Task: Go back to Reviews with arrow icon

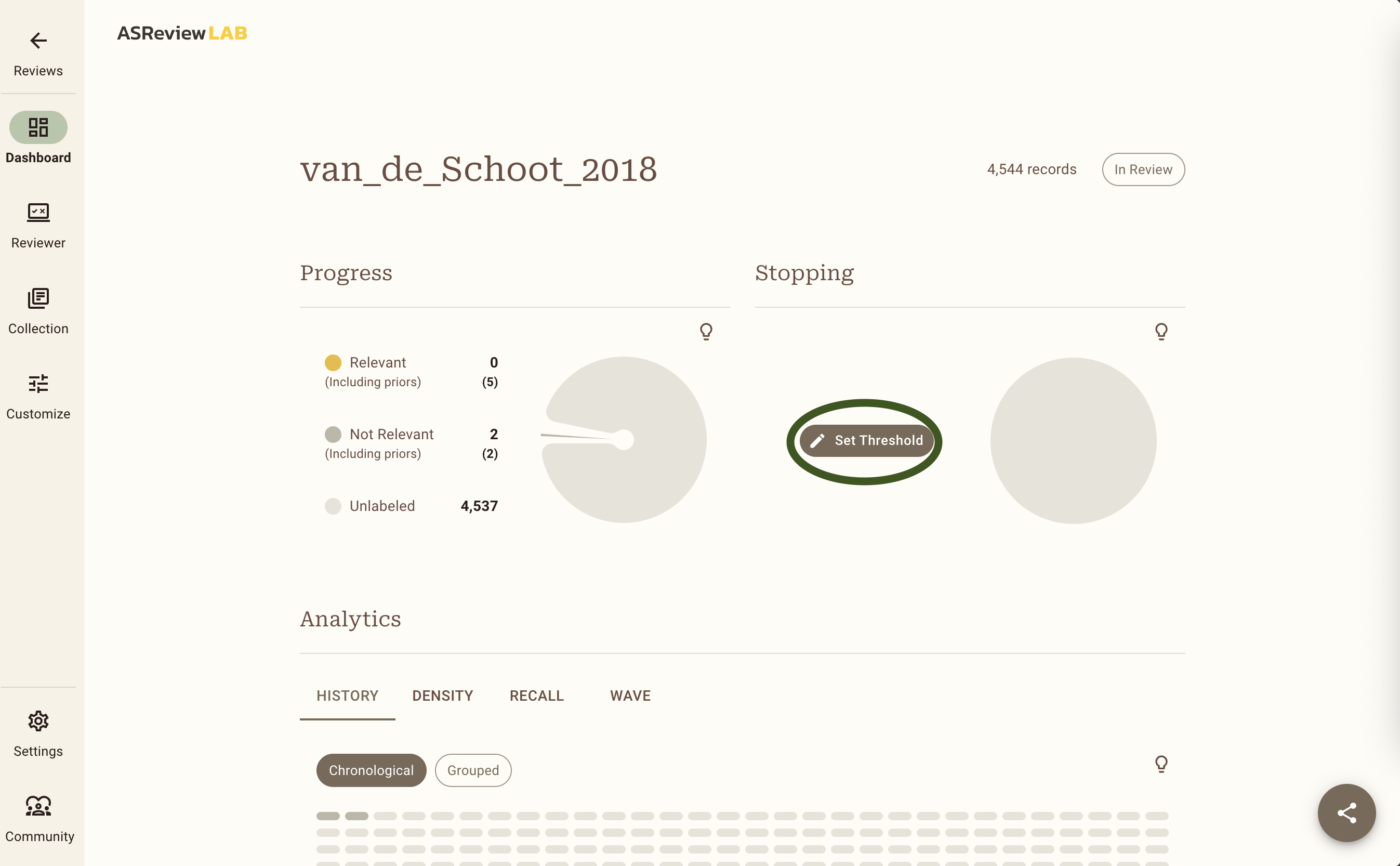Action: tap(38, 41)
